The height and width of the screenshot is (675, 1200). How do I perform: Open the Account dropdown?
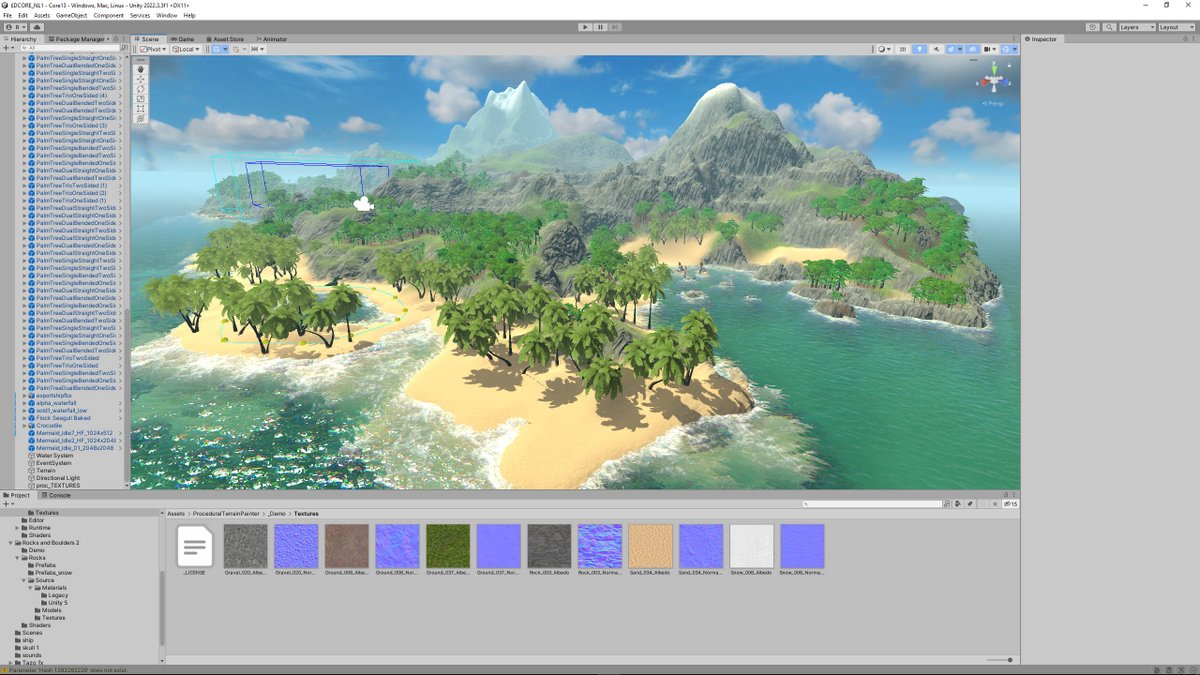(x=15, y=27)
